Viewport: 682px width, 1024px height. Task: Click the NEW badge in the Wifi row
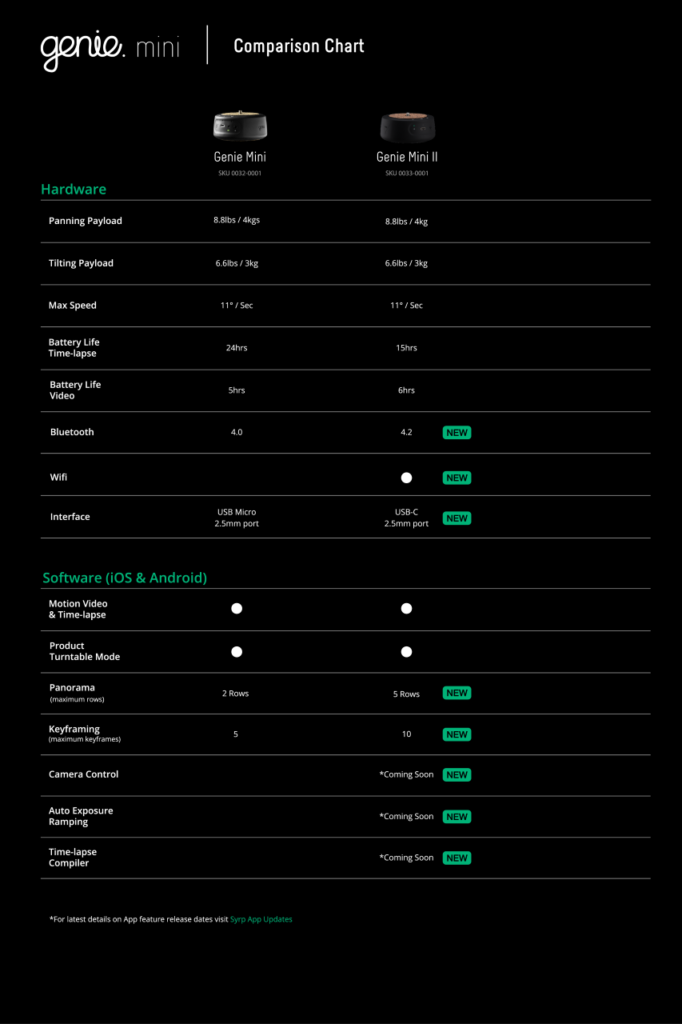click(x=457, y=478)
